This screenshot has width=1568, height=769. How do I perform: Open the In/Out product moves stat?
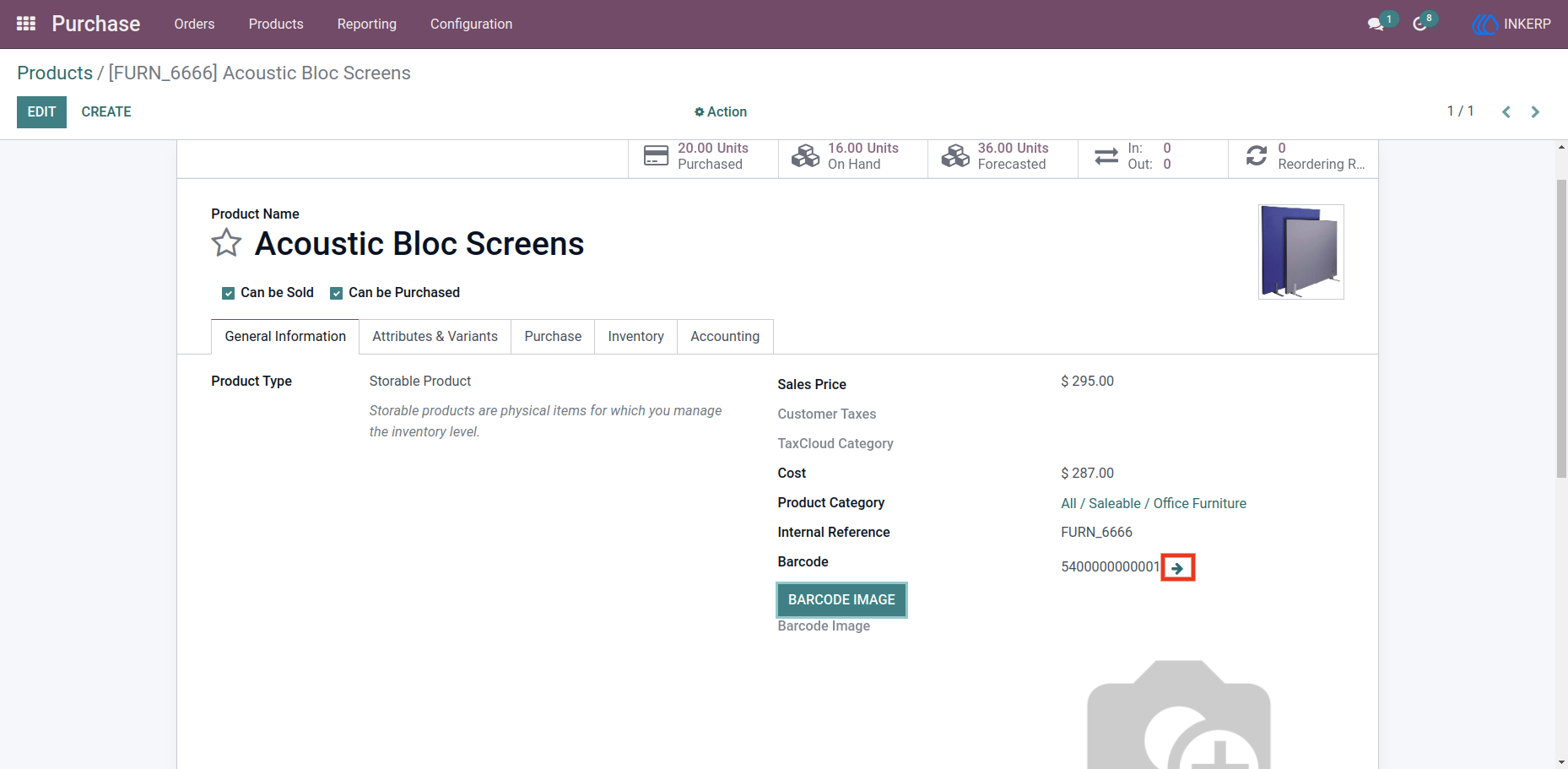pos(1153,157)
